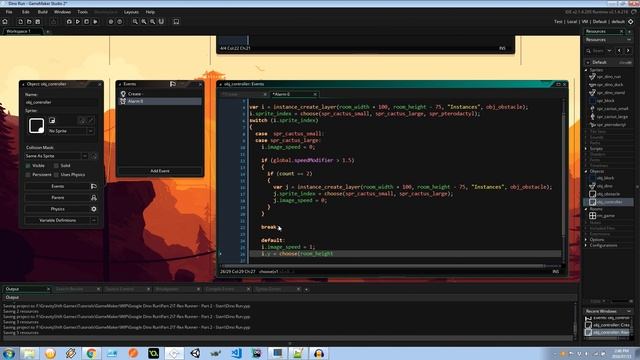This screenshot has width=640, height=360.
Task: Save the project with the toolbar icon
Action: pyautogui.click(x=38, y=22)
